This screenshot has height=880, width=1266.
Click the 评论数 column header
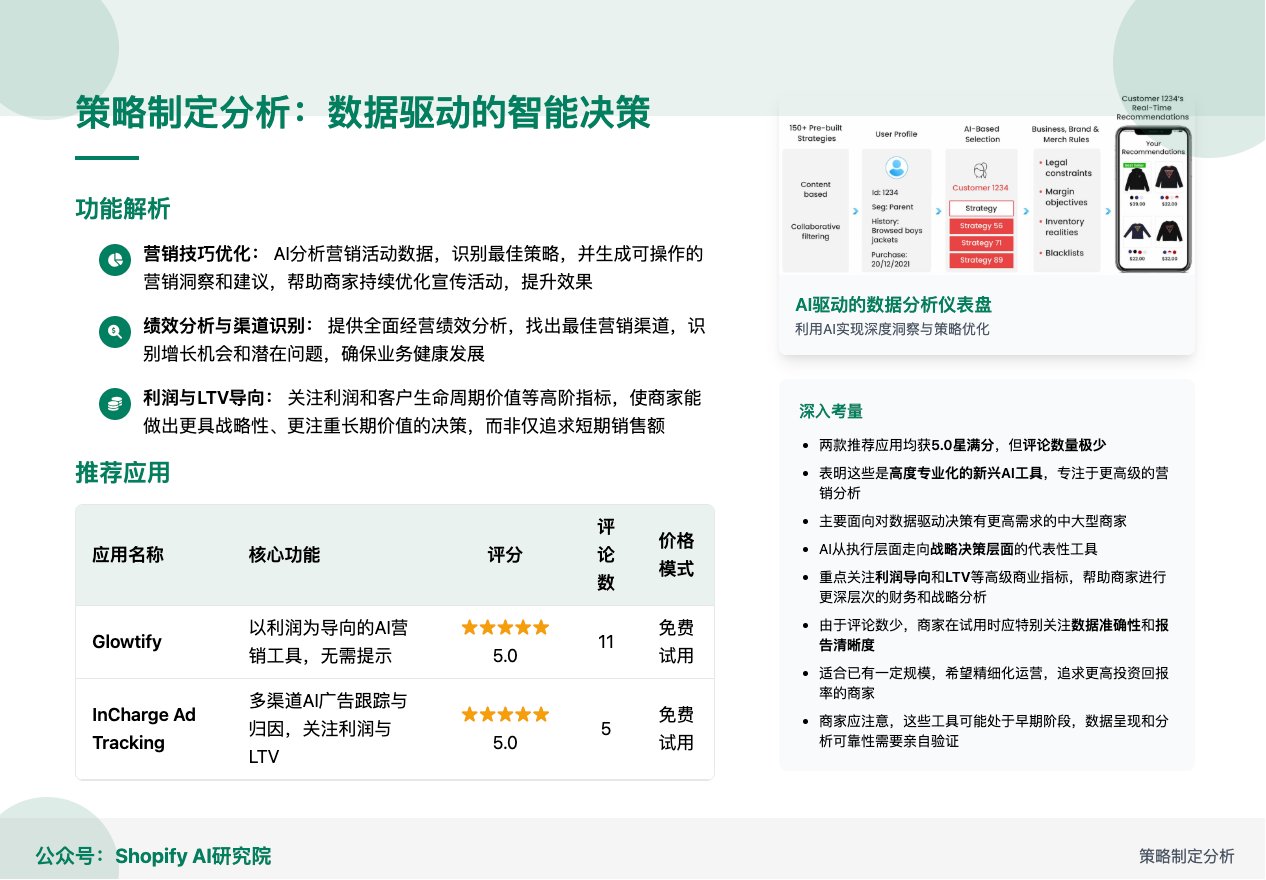[x=606, y=555]
